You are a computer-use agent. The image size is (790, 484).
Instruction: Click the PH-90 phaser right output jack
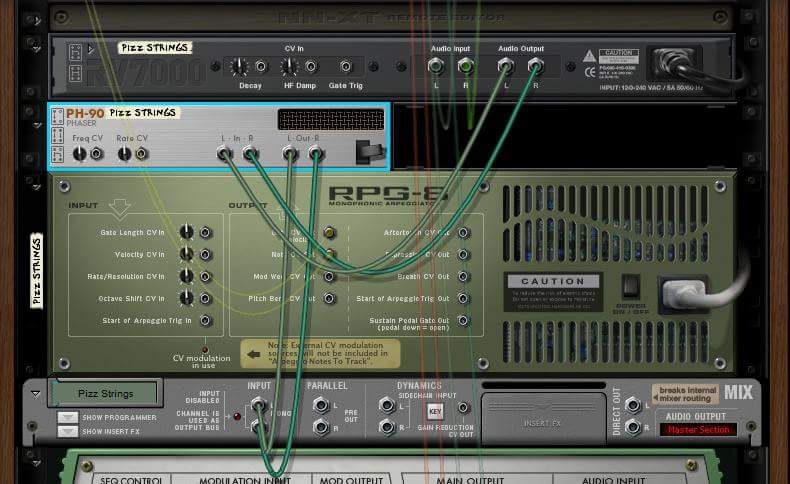(315, 153)
